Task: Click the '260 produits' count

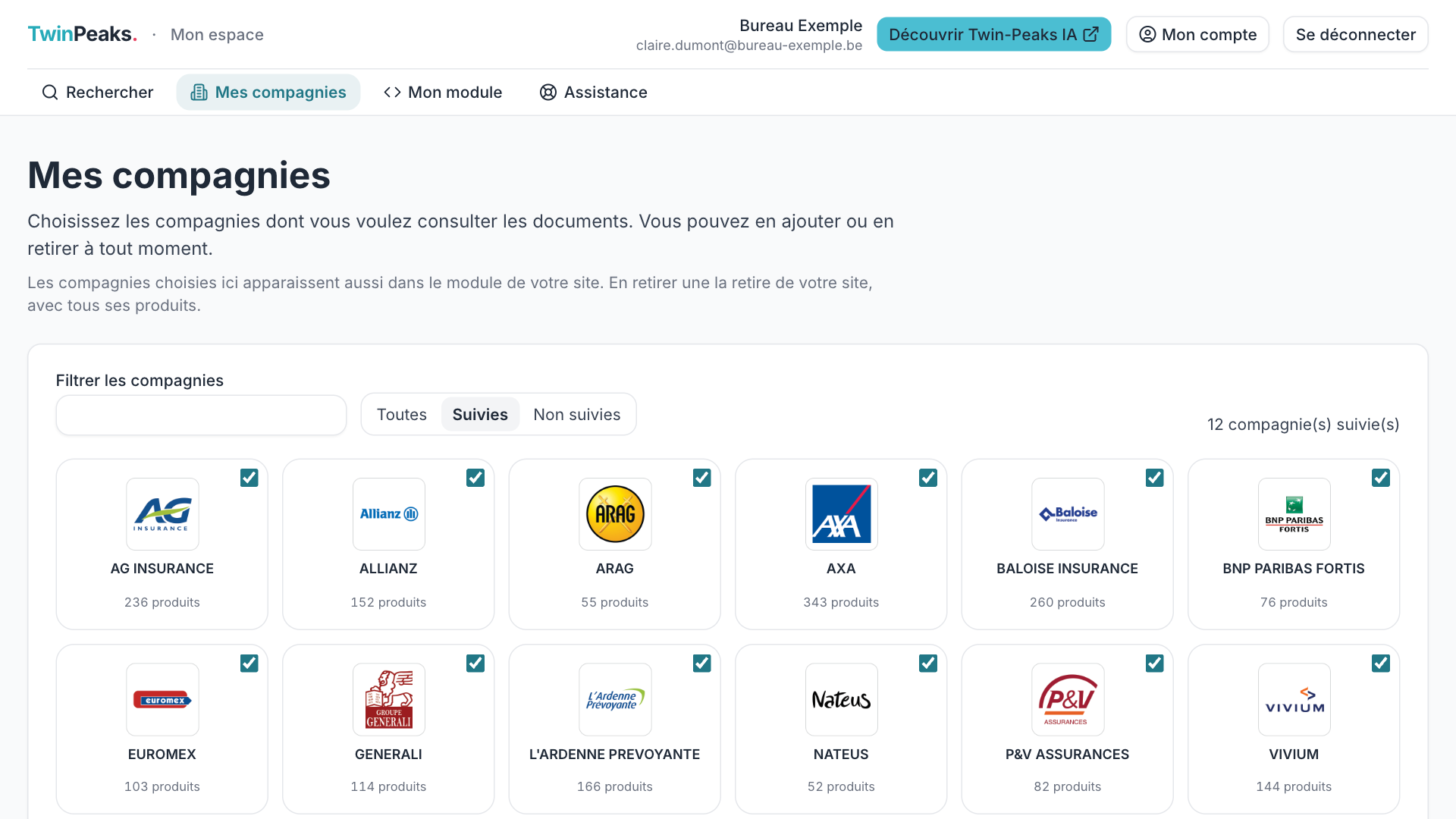Action: click(x=1068, y=602)
